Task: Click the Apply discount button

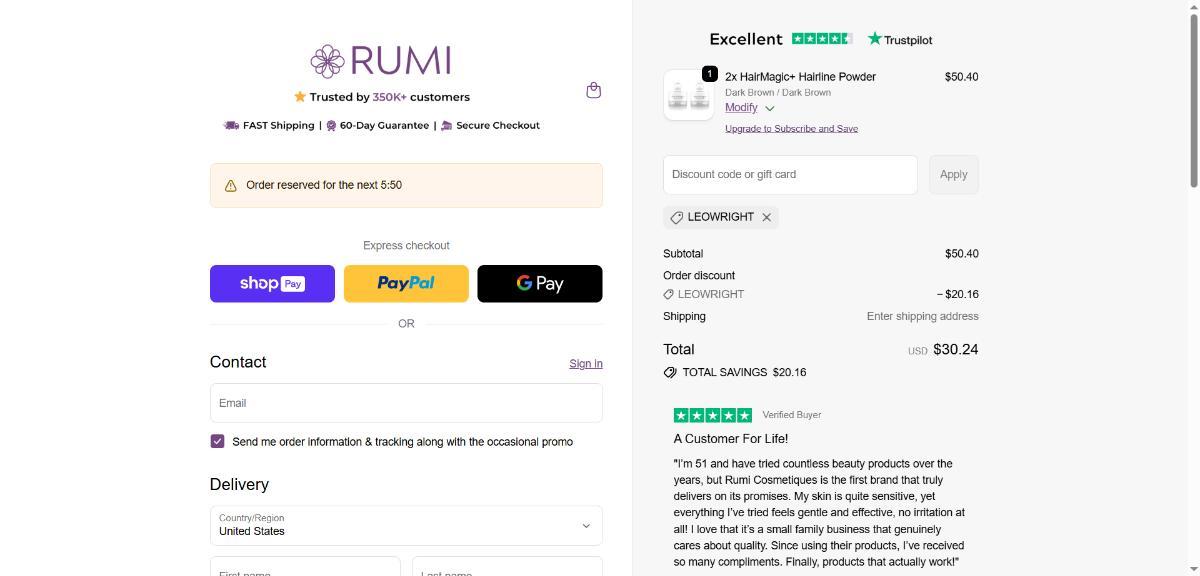Action: pos(953,174)
